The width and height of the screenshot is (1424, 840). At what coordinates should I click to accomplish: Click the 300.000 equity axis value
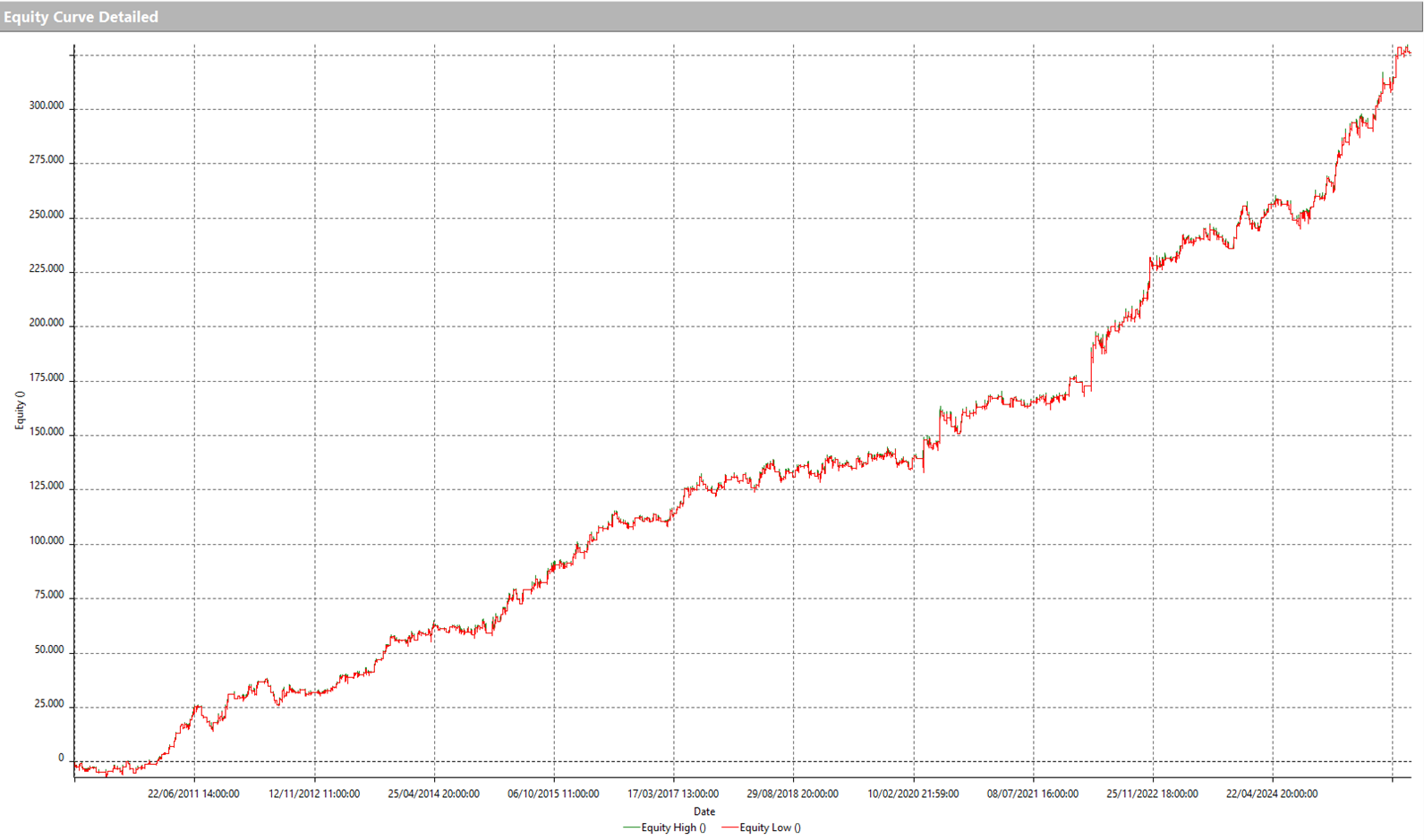pyautogui.click(x=47, y=106)
